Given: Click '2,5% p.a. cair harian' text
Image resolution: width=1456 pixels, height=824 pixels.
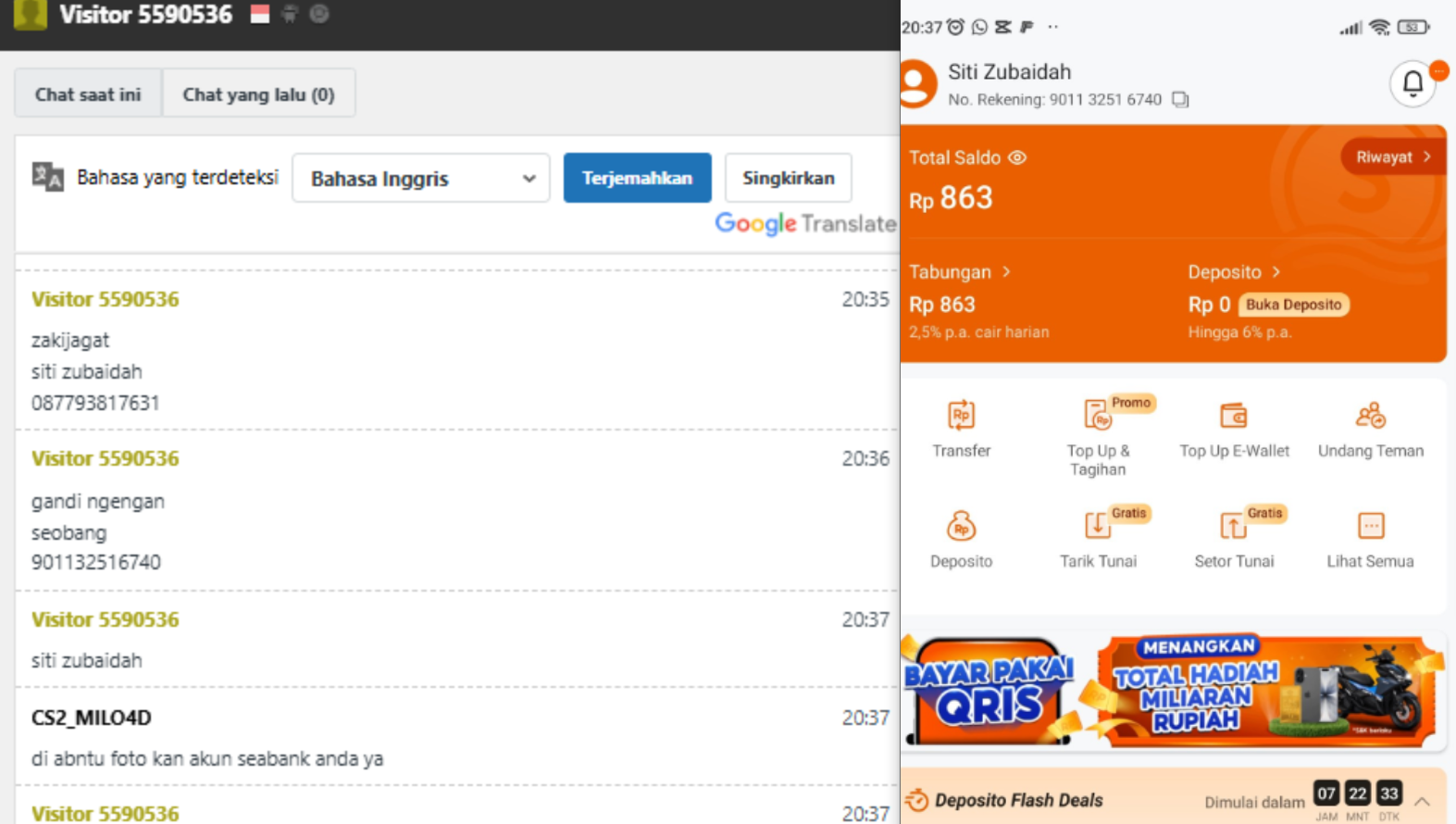Looking at the screenshot, I should 979,331.
